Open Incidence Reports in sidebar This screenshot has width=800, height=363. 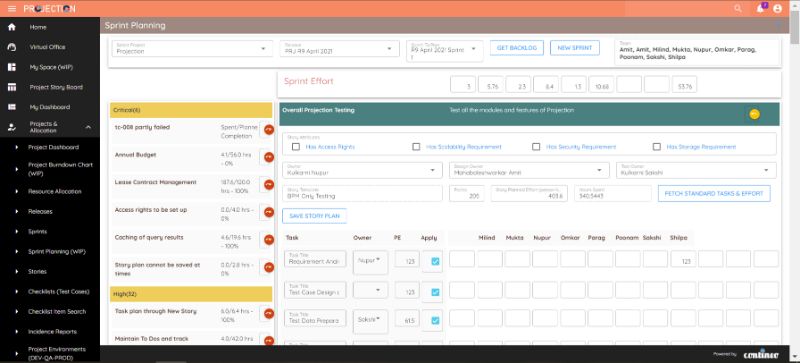(x=52, y=331)
